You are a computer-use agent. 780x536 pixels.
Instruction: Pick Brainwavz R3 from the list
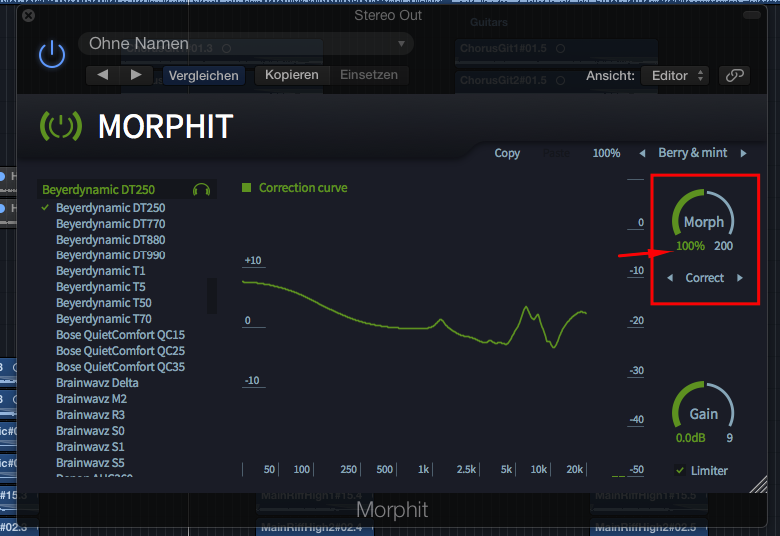90,415
